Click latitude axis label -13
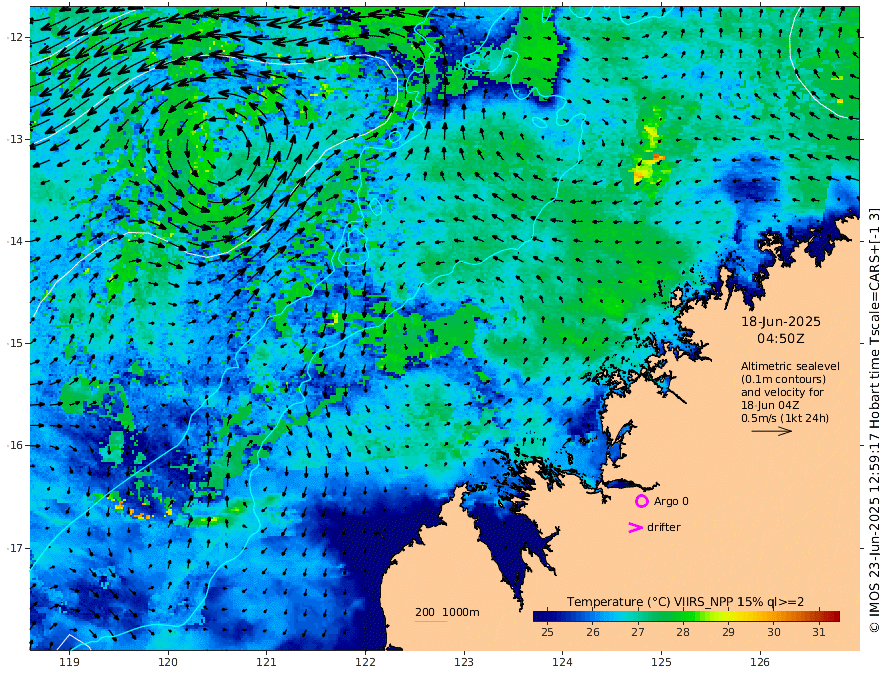This screenshot has width=880, height=680. click(15, 139)
